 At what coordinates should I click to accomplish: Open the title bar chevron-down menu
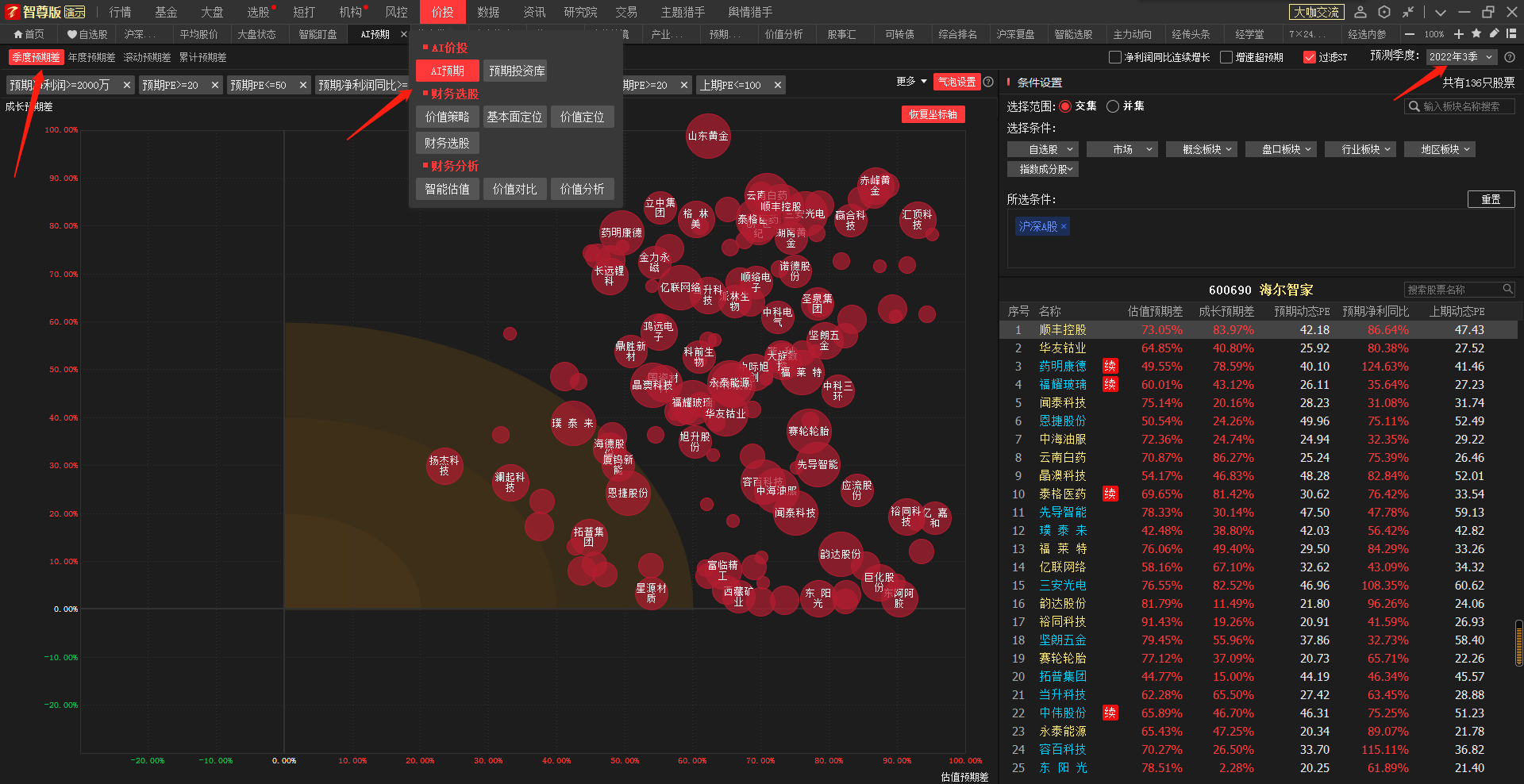click(1441, 12)
